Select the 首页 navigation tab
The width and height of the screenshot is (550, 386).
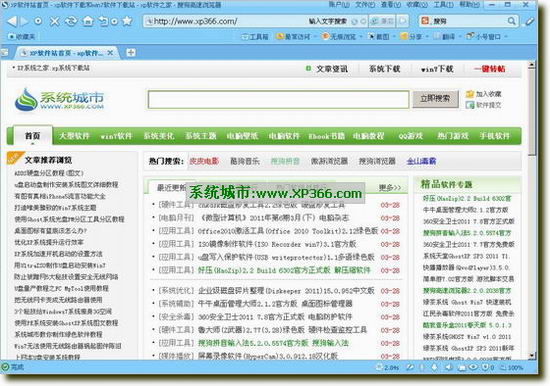(33, 135)
